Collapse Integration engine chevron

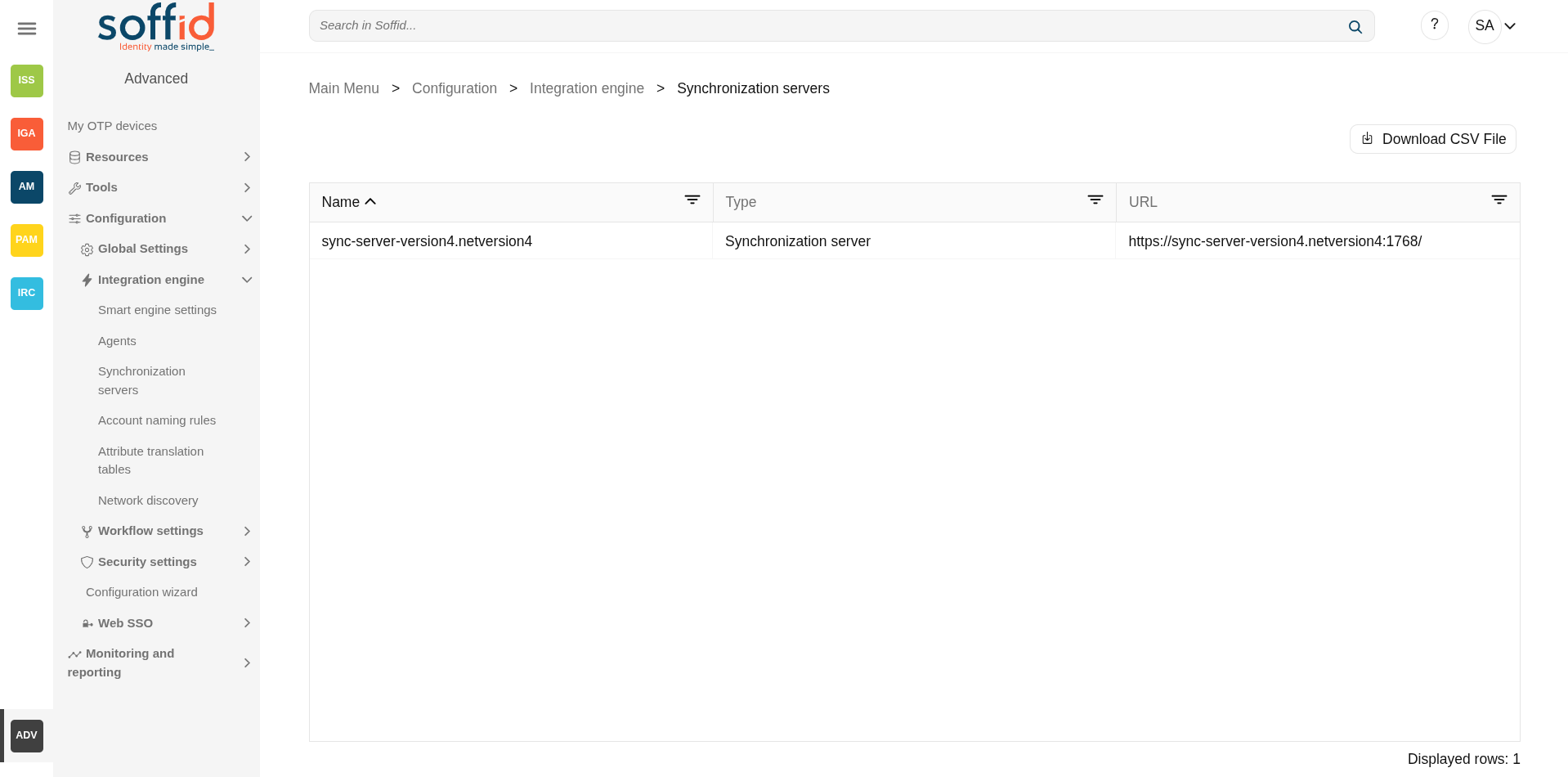[247, 280]
